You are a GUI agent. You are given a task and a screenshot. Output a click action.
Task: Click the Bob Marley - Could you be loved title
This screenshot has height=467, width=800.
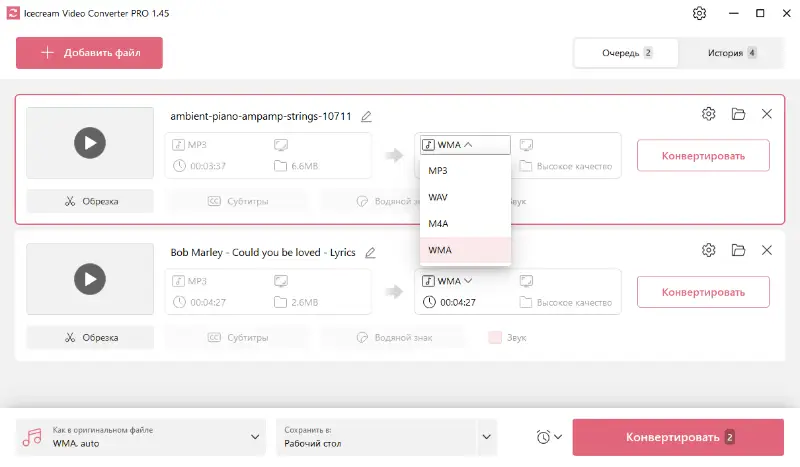(263, 253)
